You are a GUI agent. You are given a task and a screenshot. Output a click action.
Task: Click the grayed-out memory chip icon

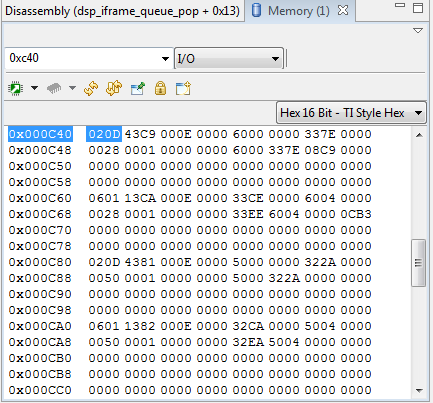click(54, 88)
